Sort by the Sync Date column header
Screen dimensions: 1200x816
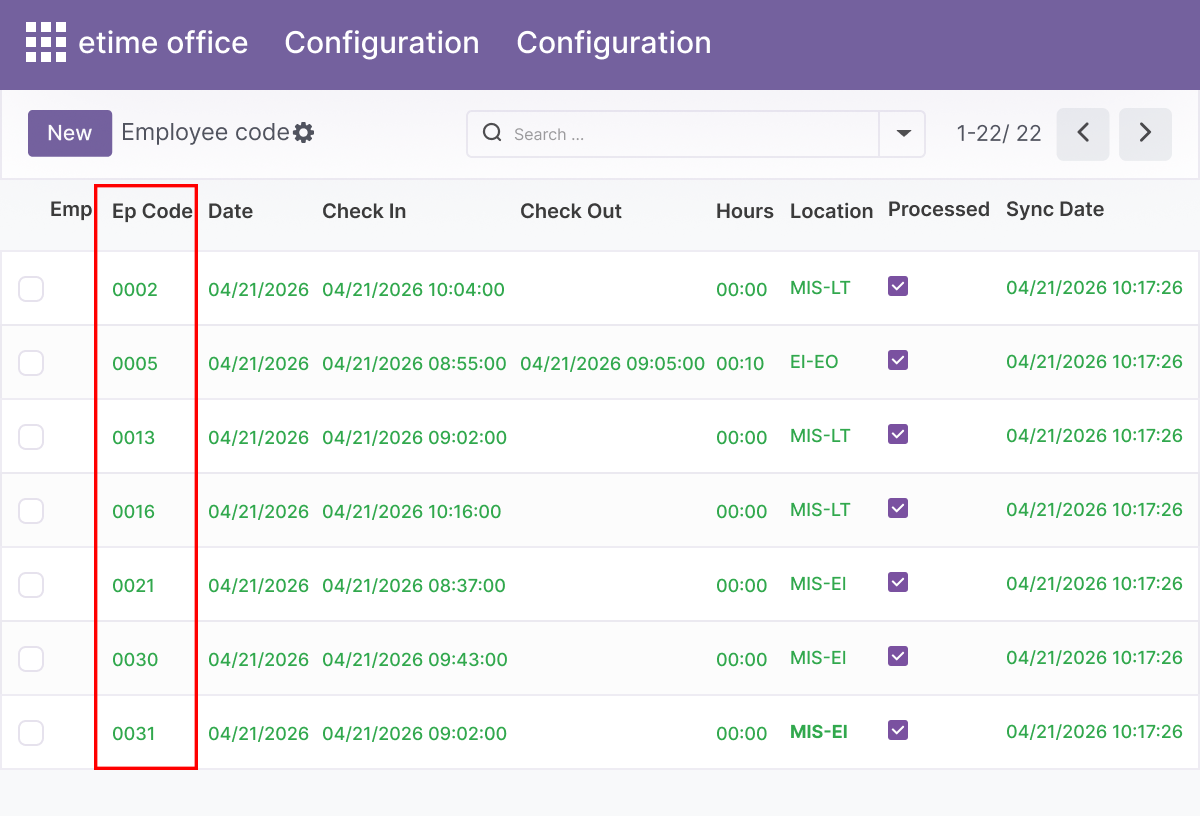1055,209
